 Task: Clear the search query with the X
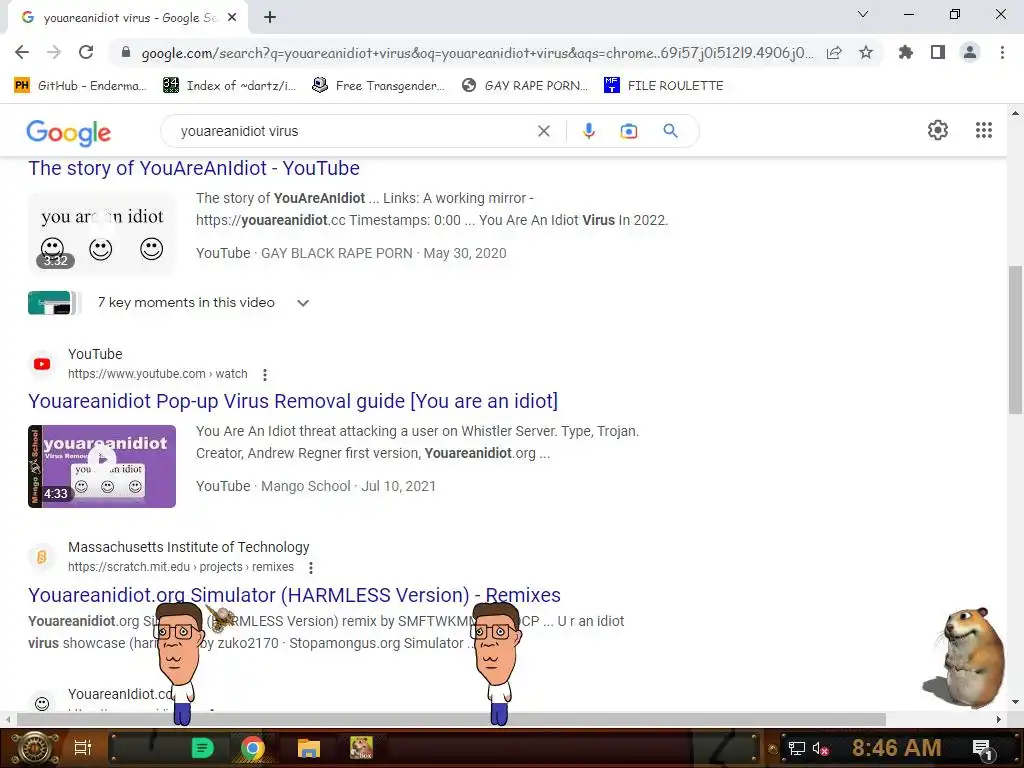543,131
